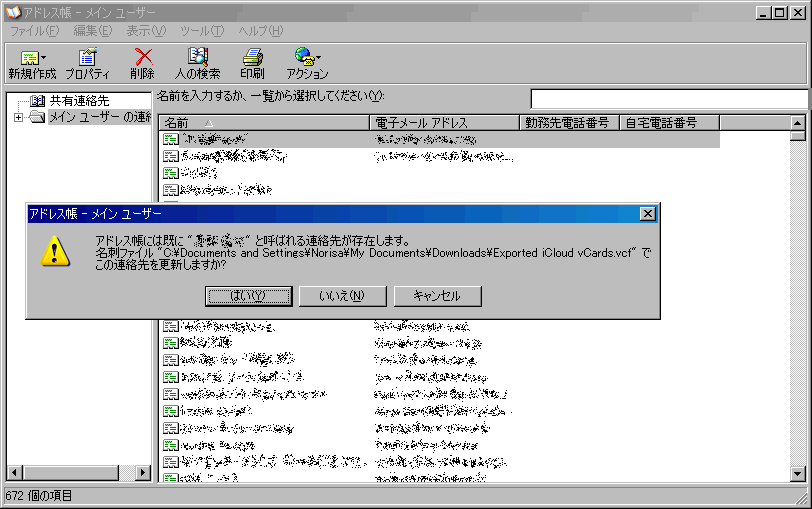
Task: Open the ツール(T) menu
Action: (202, 31)
